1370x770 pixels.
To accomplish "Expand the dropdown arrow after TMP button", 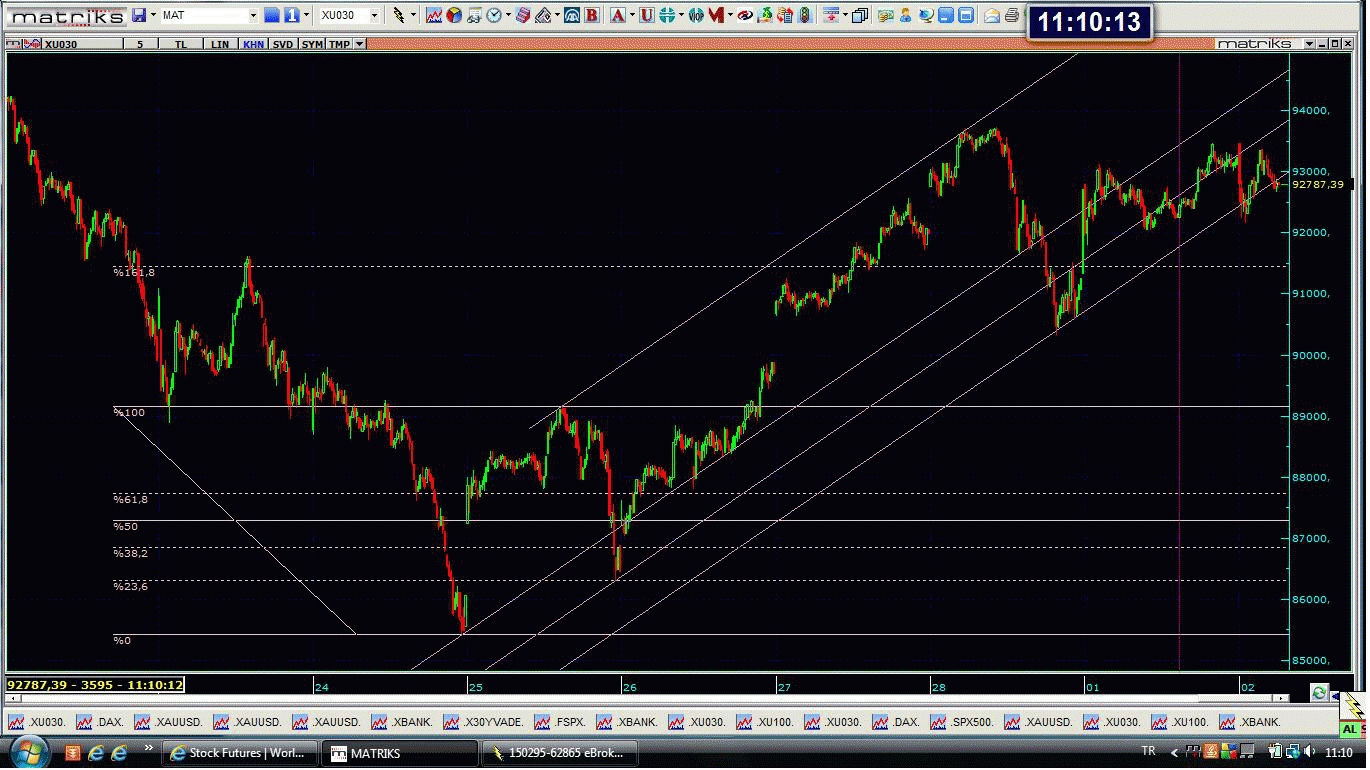I will (x=360, y=44).
